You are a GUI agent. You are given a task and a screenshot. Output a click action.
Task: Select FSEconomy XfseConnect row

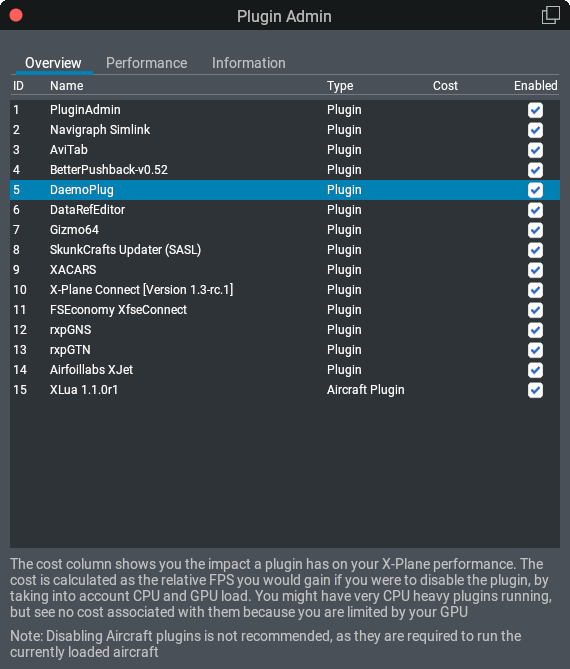click(x=285, y=310)
